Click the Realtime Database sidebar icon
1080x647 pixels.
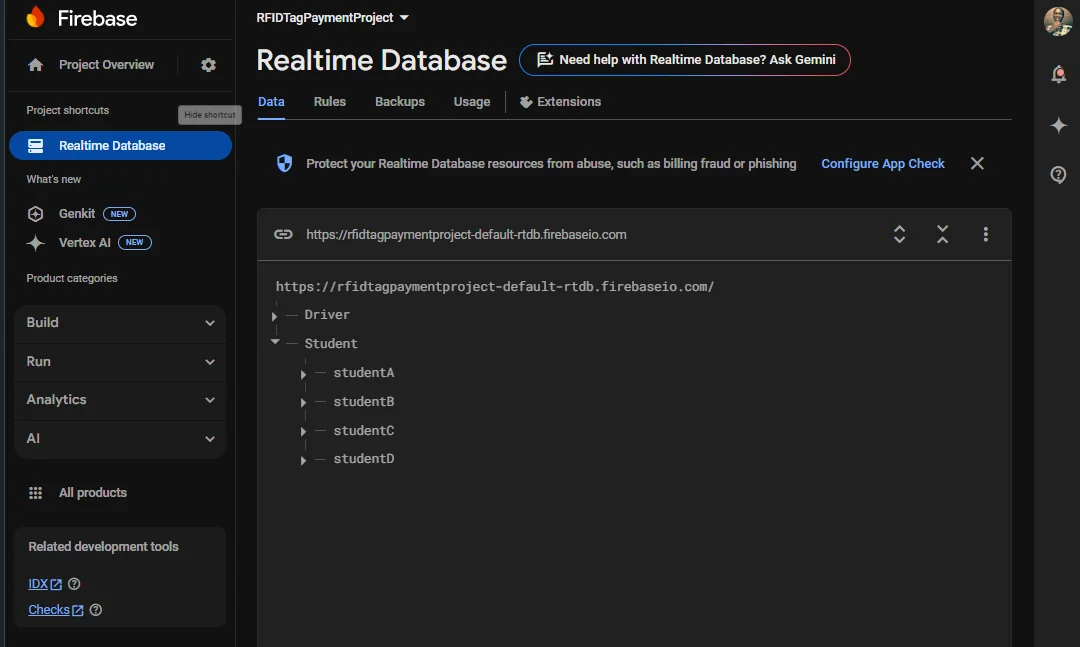click(35, 145)
